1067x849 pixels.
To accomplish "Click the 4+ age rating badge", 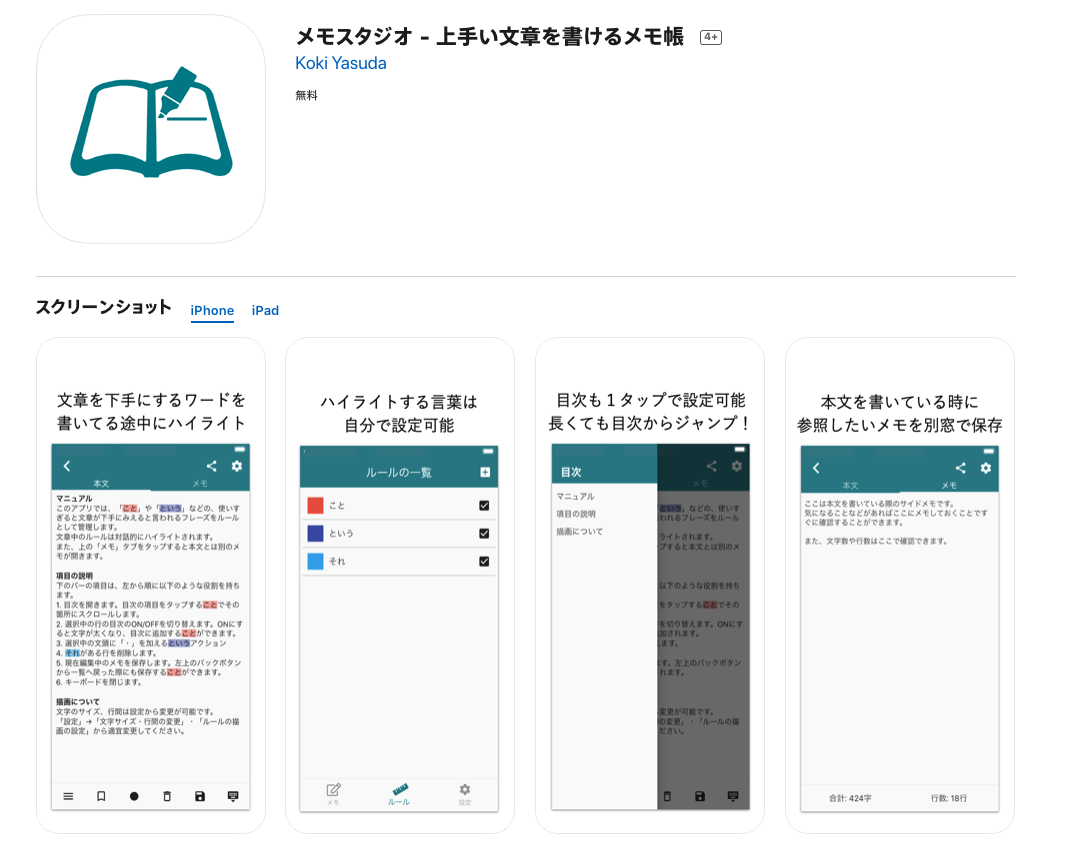I will click(711, 37).
